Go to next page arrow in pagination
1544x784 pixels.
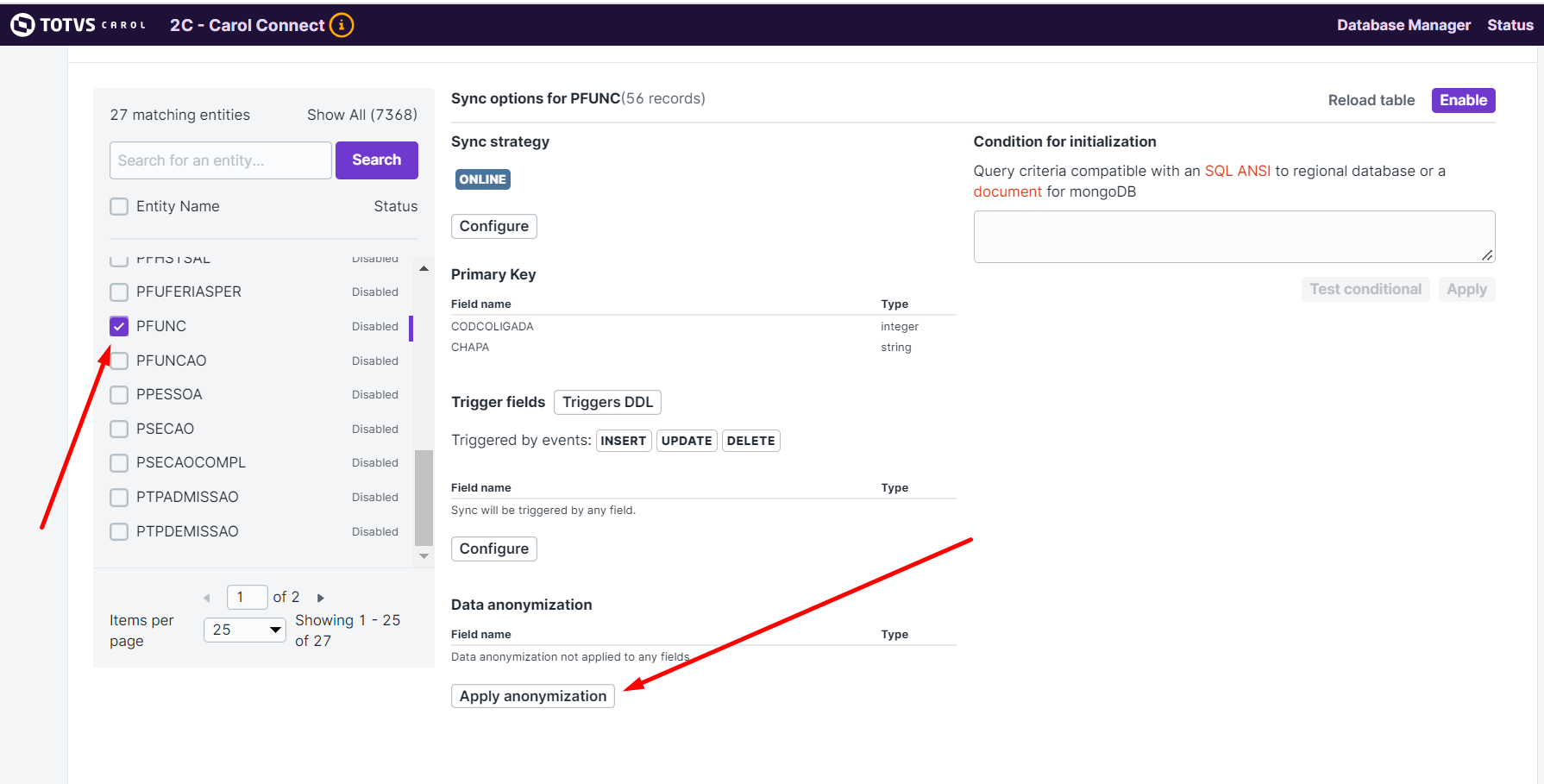coord(321,598)
